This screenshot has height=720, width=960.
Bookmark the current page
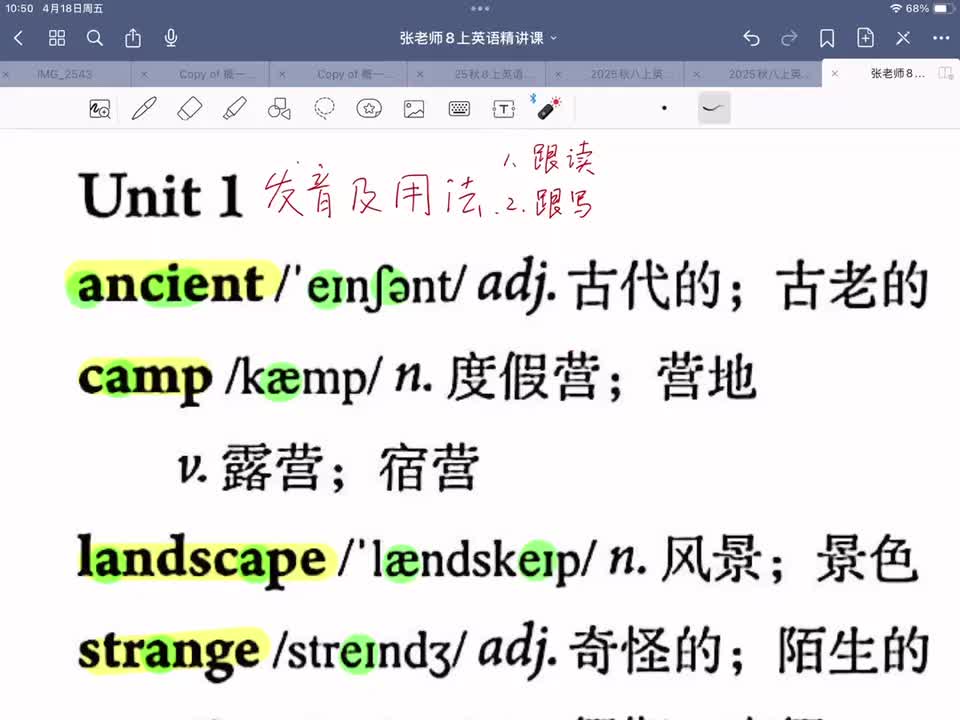827,39
